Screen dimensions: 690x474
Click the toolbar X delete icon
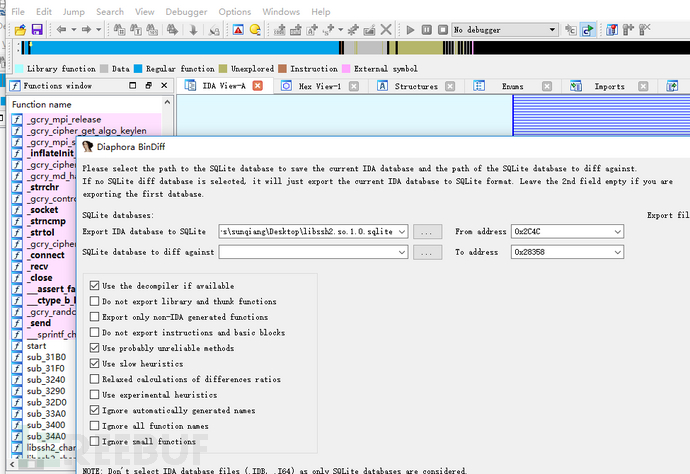point(386,30)
